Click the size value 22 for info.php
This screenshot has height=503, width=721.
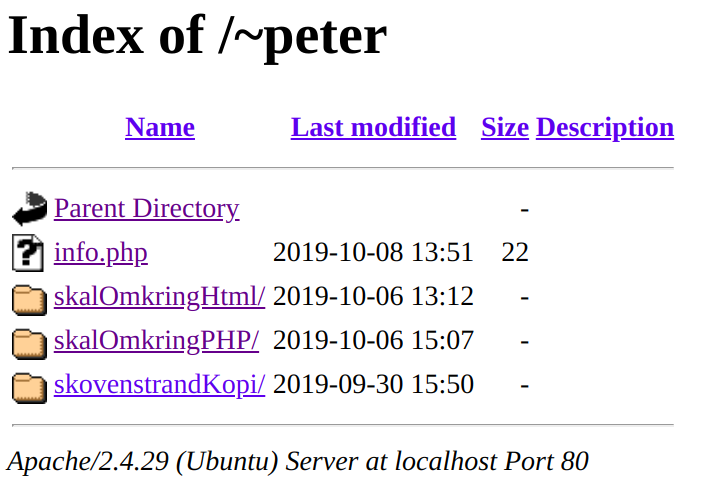(515, 252)
